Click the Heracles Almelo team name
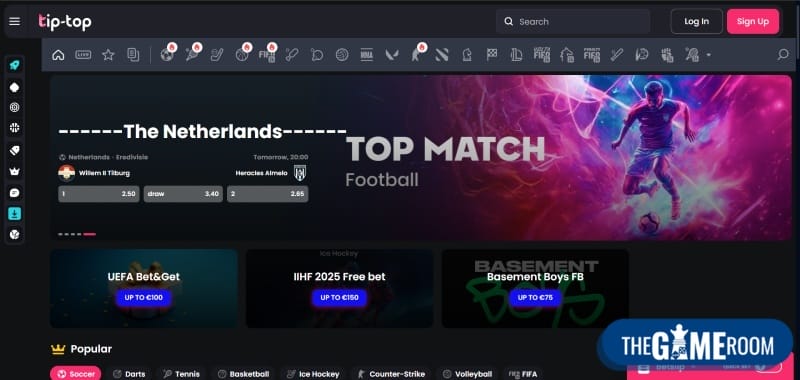 tap(262, 173)
